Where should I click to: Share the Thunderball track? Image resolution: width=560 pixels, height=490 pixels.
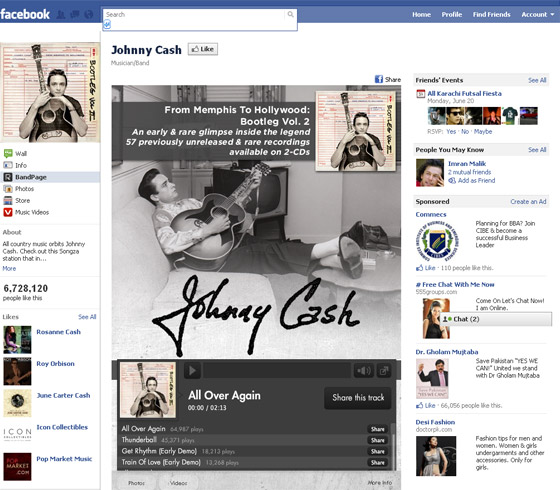click(378, 440)
